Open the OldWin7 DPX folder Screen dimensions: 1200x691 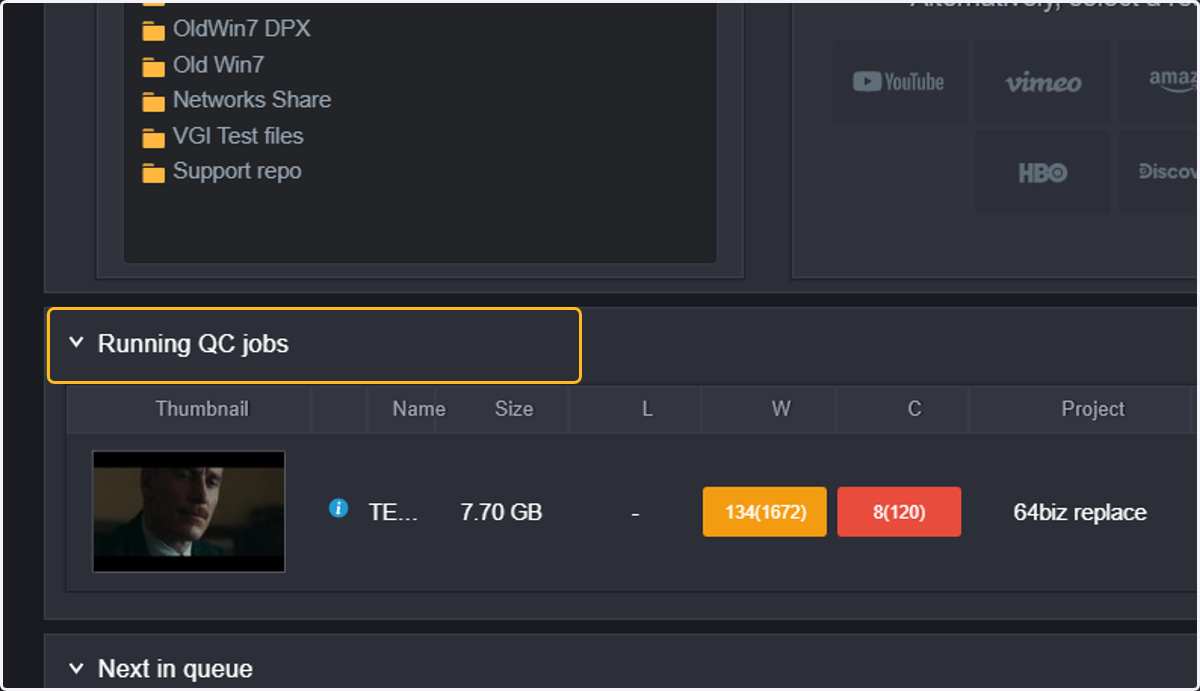point(241,29)
